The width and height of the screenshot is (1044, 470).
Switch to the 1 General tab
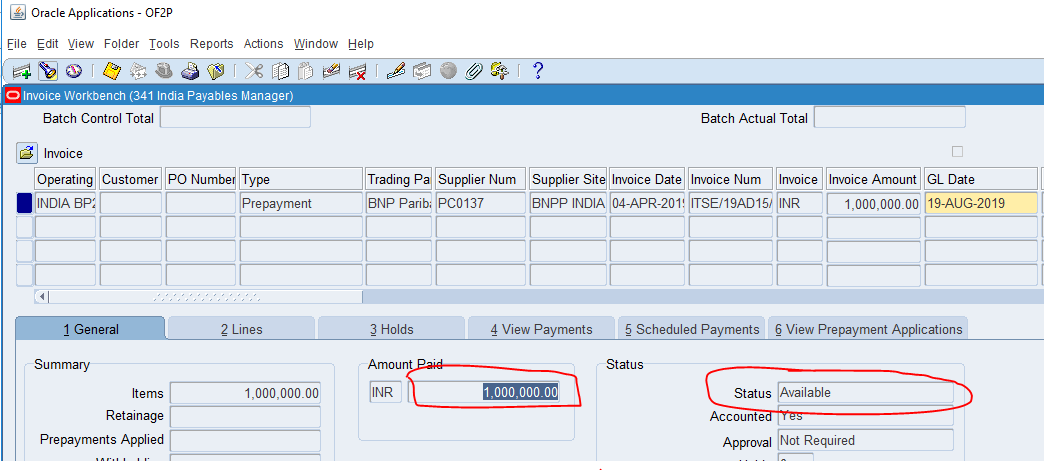click(90, 329)
